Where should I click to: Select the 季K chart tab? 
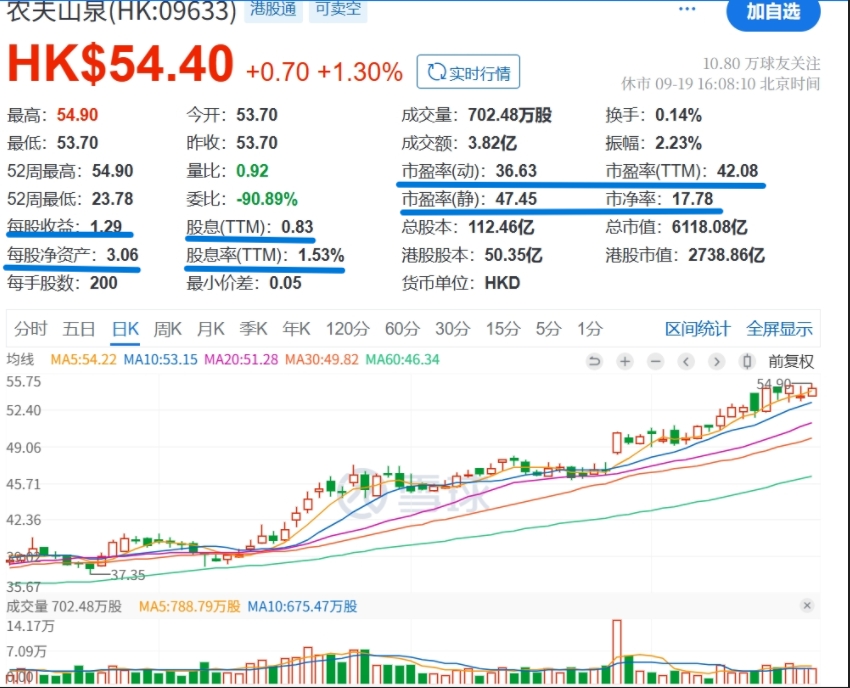click(x=253, y=329)
